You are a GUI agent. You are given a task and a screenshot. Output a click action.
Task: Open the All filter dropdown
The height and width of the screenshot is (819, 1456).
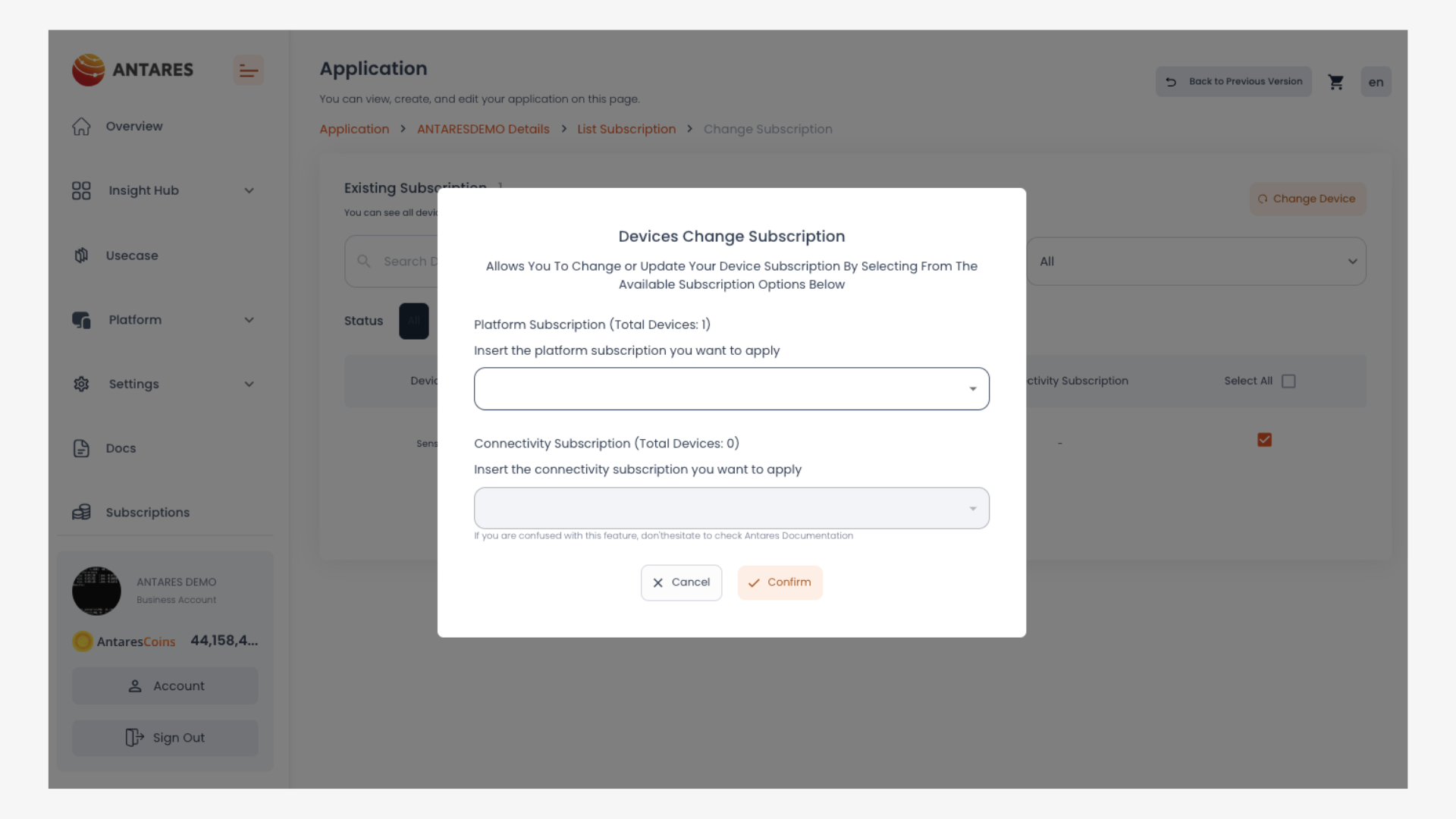[1196, 262]
